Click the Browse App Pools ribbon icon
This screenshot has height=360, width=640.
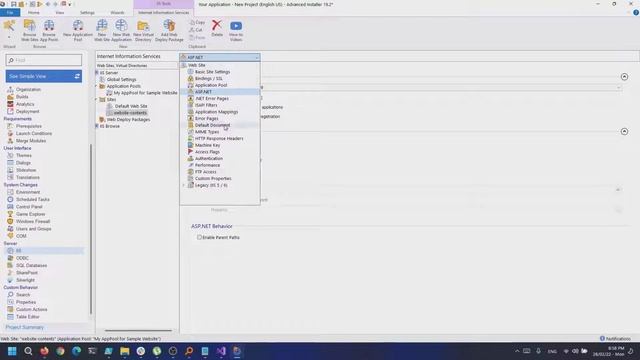pyautogui.click(x=49, y=30)
